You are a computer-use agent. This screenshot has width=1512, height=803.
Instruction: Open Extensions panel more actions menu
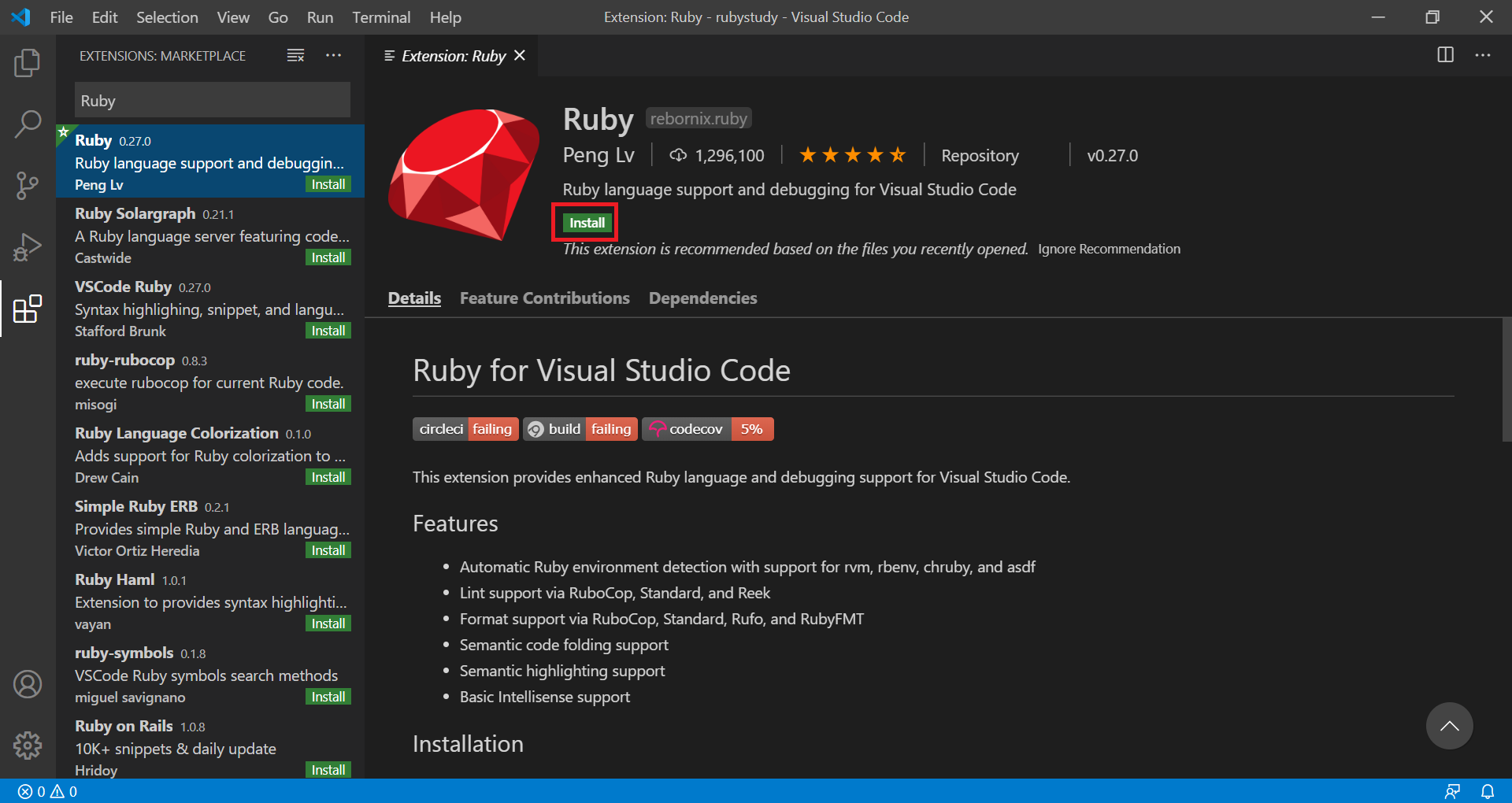coord(334,55)
